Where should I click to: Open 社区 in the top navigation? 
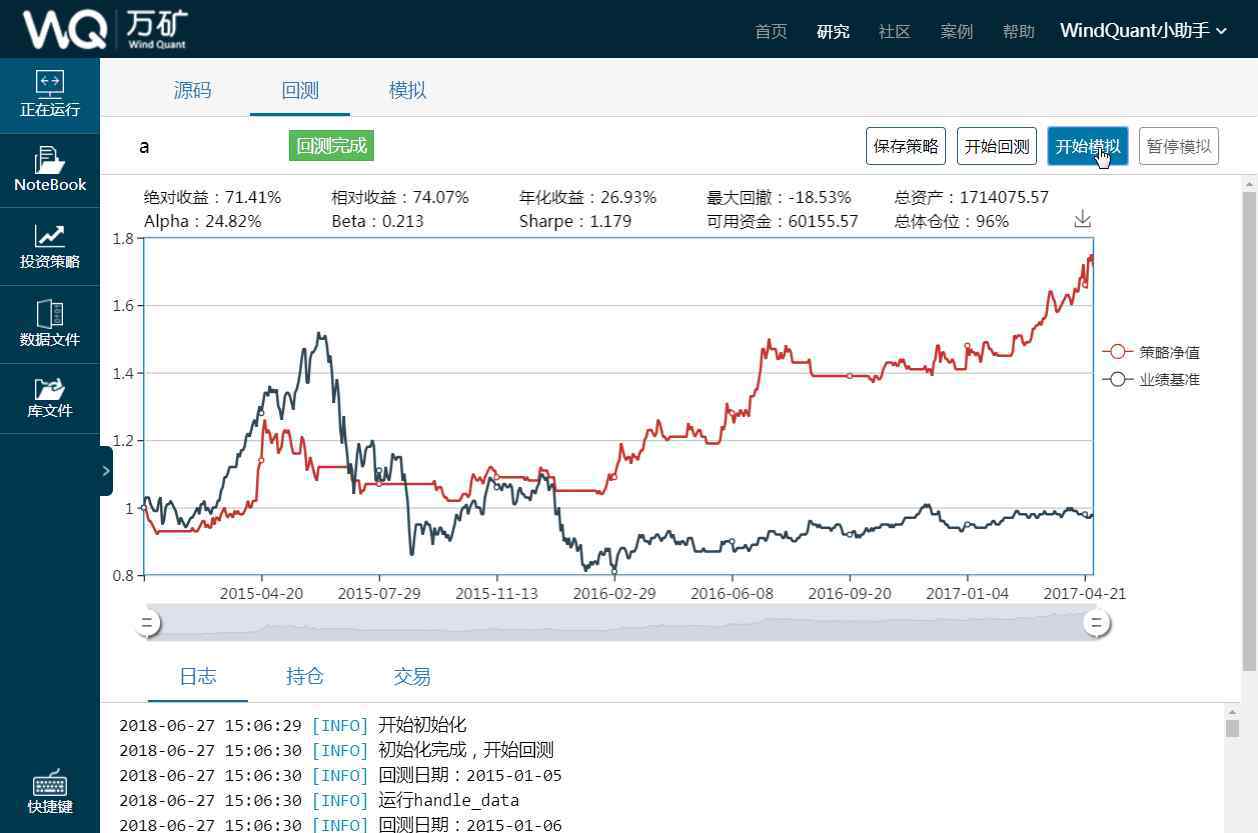click(895, 31)
